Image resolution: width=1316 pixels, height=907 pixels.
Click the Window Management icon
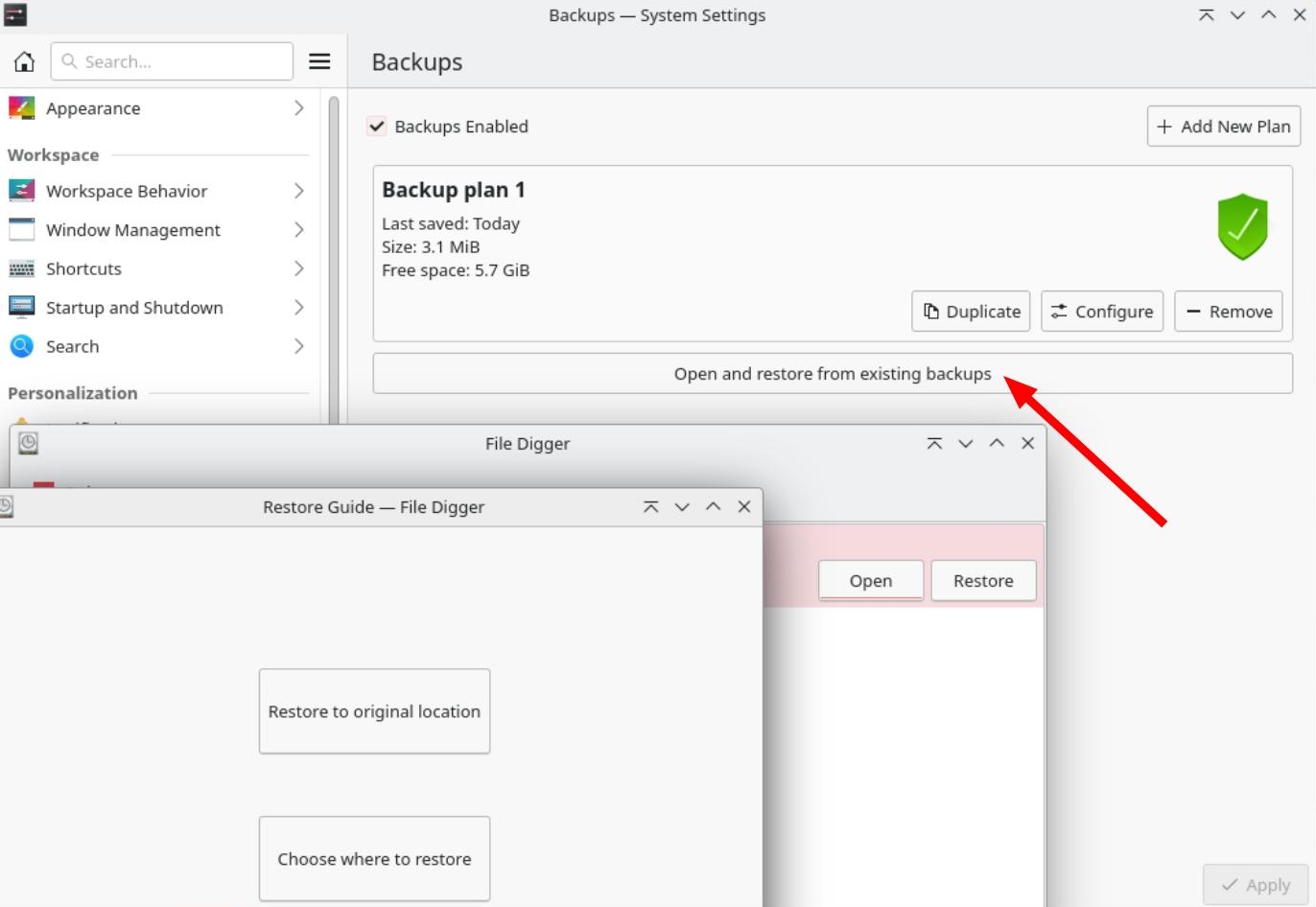click(x=21, y=230)
